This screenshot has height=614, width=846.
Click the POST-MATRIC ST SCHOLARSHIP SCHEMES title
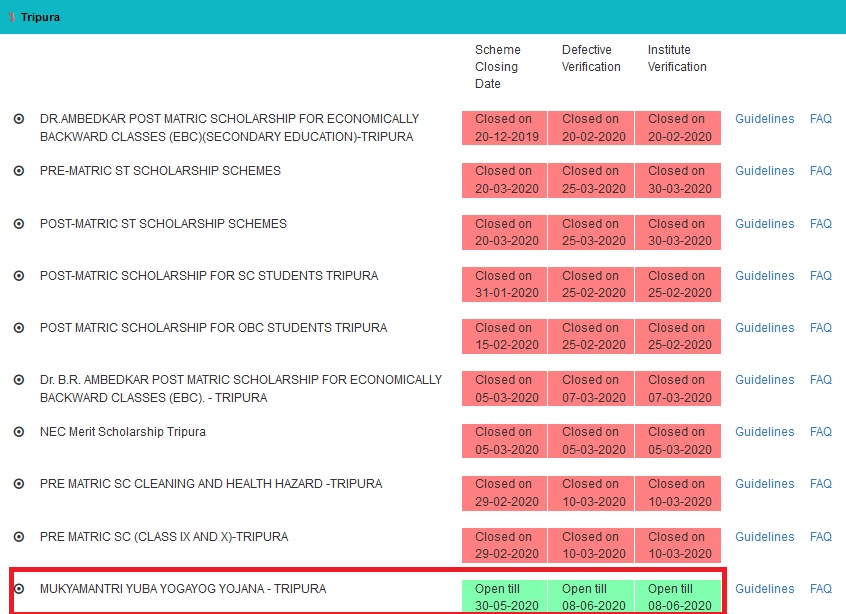tap(163, 224)
